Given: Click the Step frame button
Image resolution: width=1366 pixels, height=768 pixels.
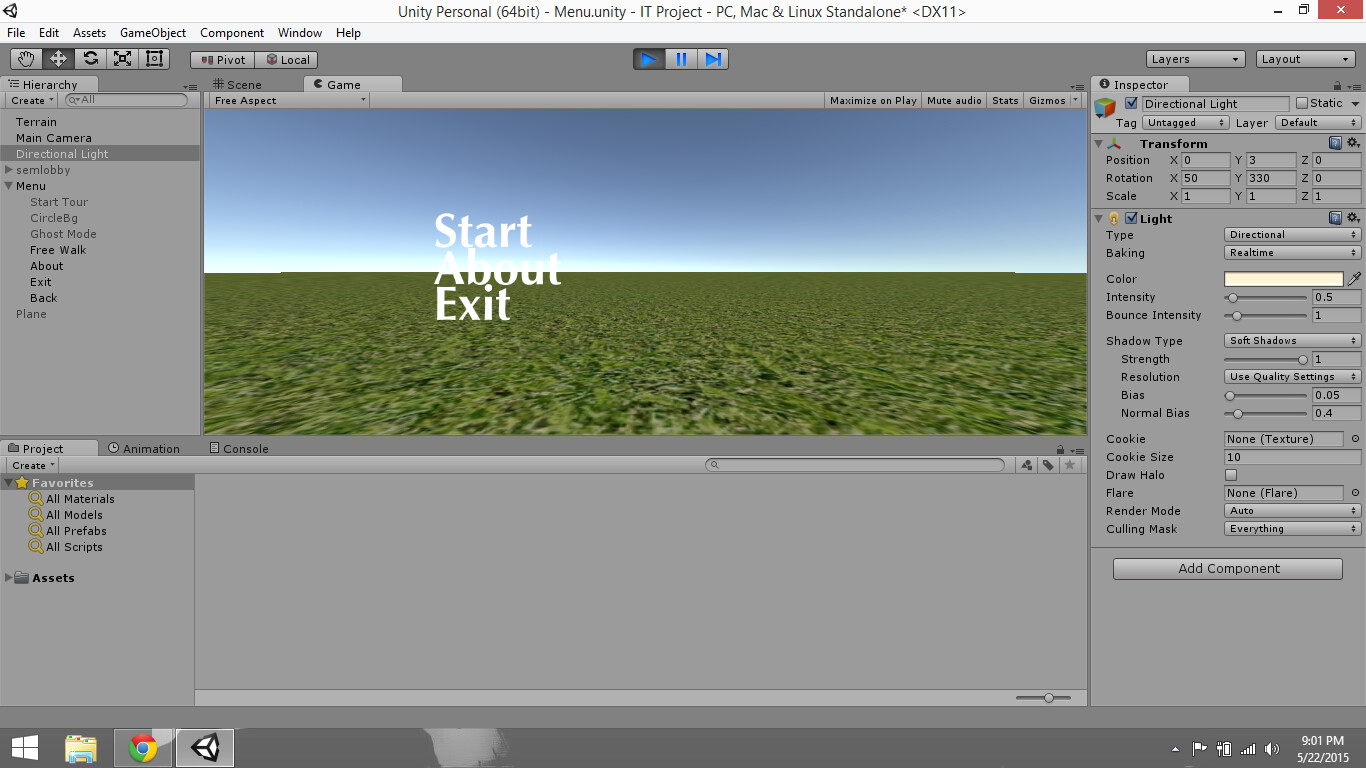Looking at the screenshot, I should (713, 59).
